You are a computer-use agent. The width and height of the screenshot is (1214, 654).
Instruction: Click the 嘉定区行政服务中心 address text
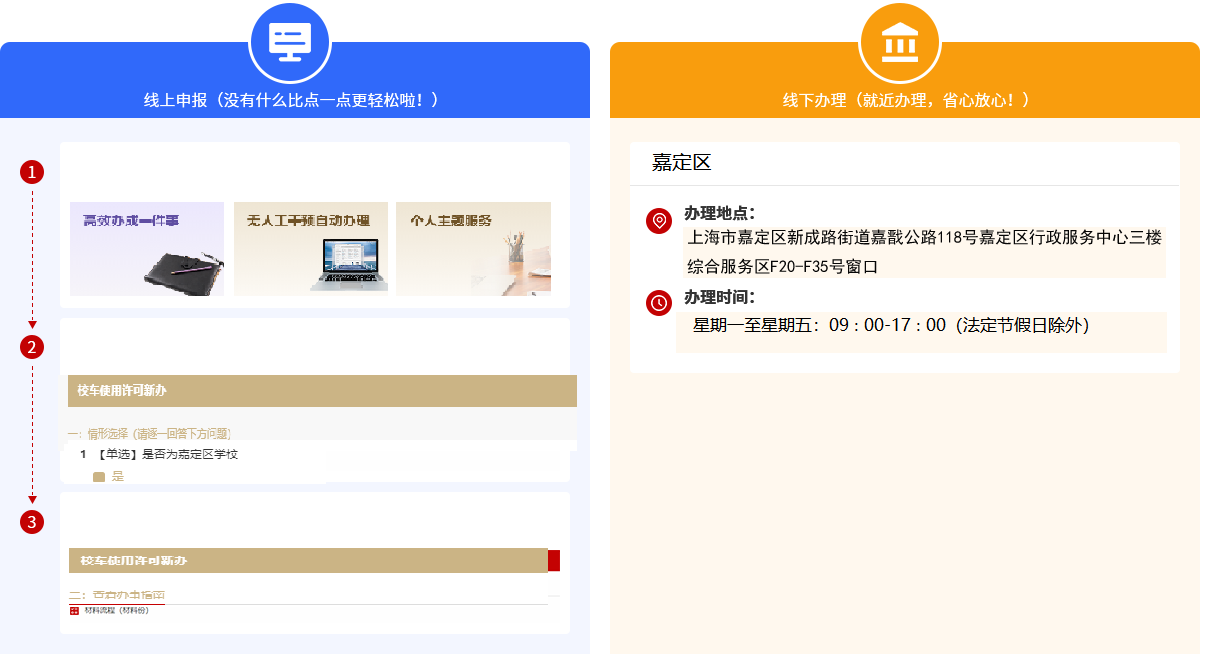point(924,238)
